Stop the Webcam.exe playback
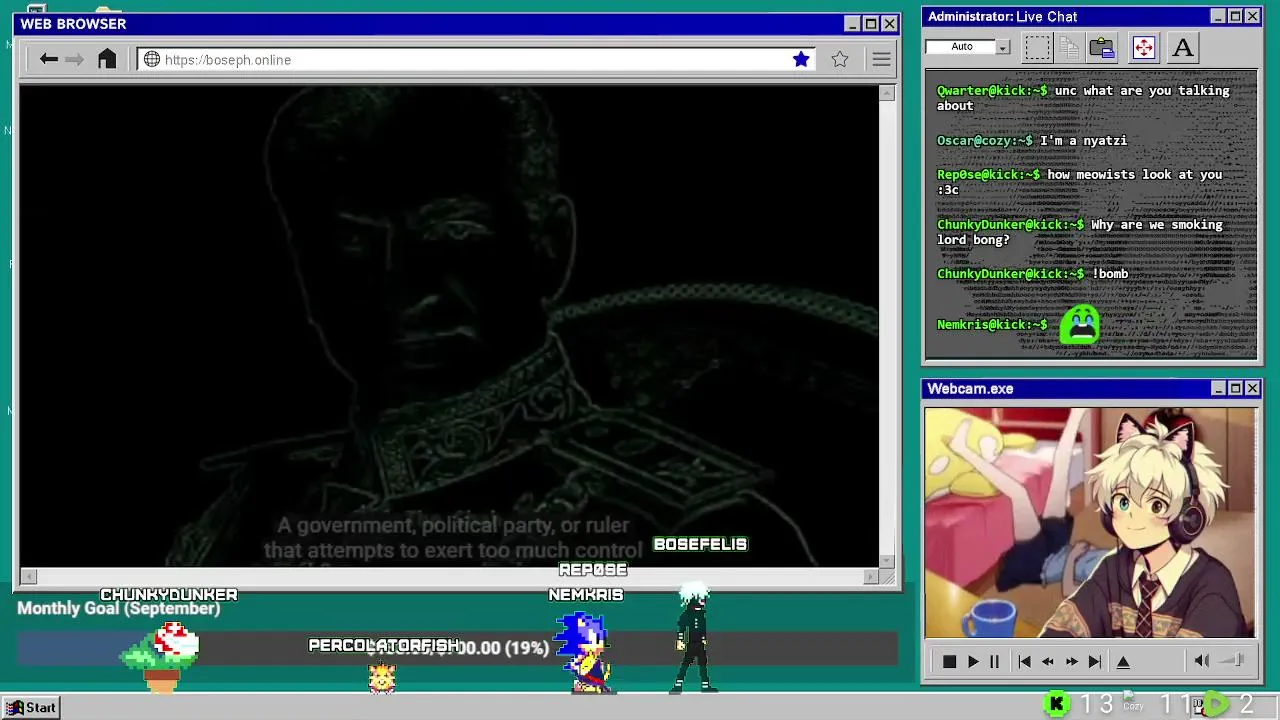The width and height of the screenshot is (1280, 720). point(950,661)
